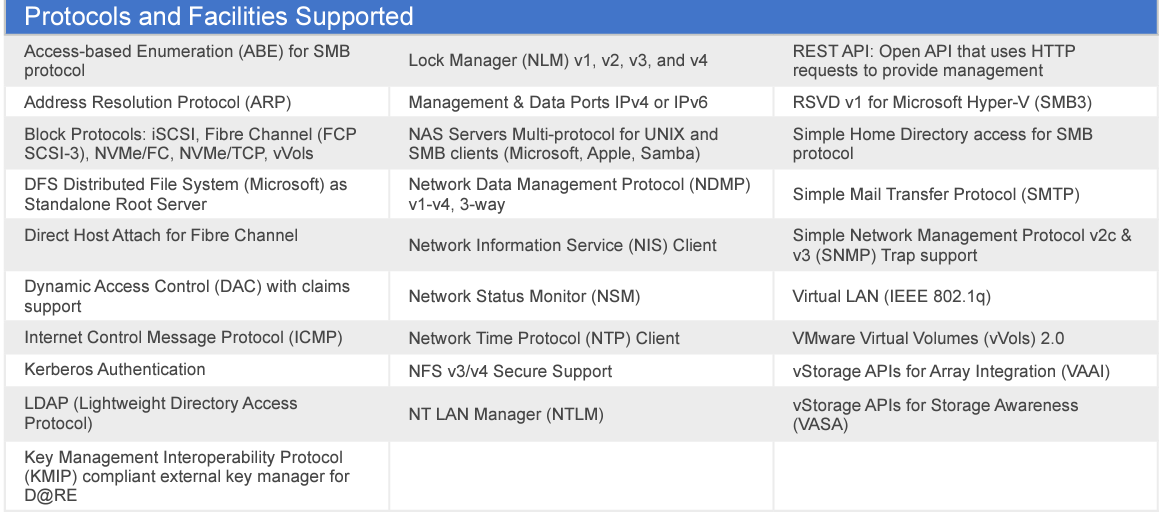Select the REST API description cell
Viewport: 1160px width, 514px height.
point(934,61)
